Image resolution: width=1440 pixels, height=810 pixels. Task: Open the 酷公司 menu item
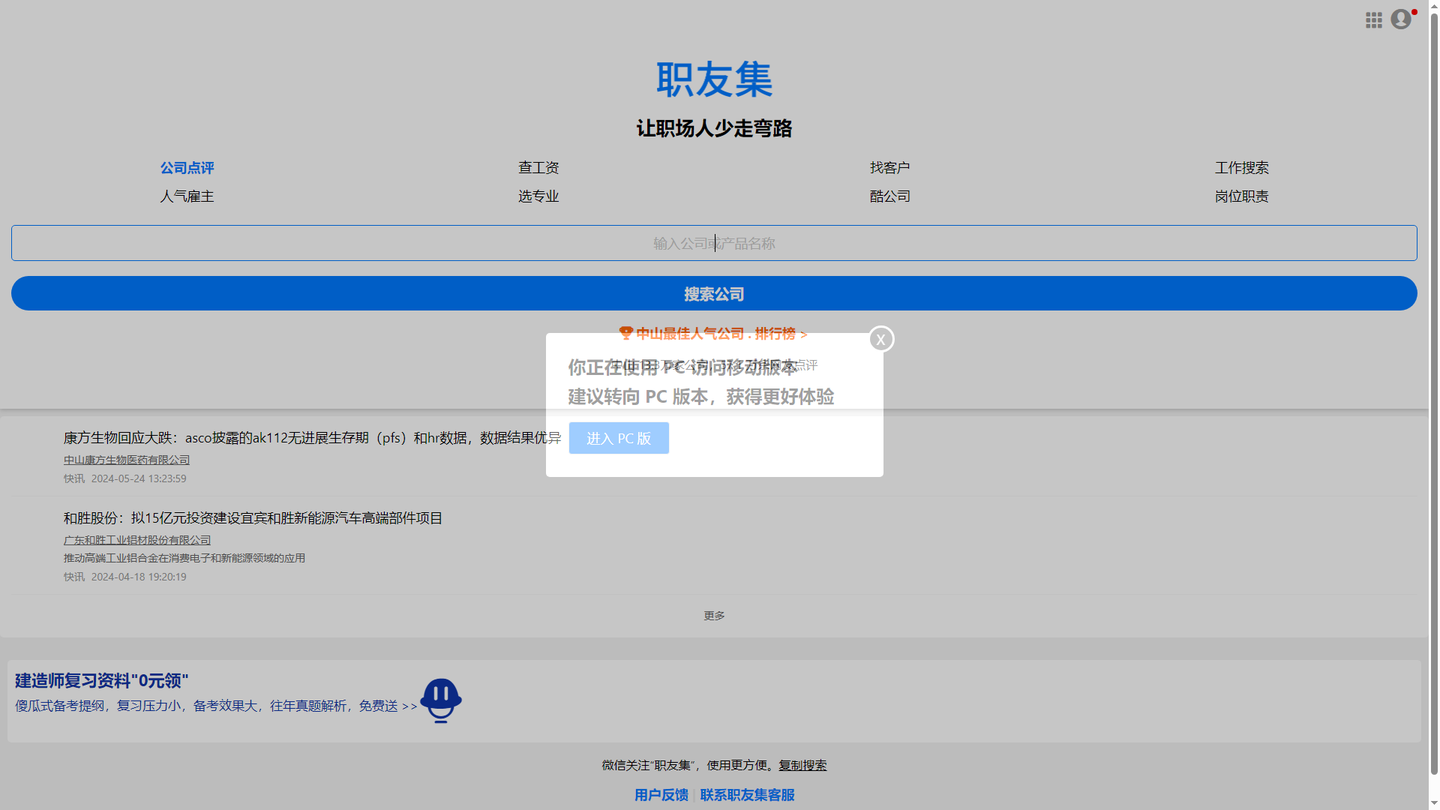coord(890,197)
